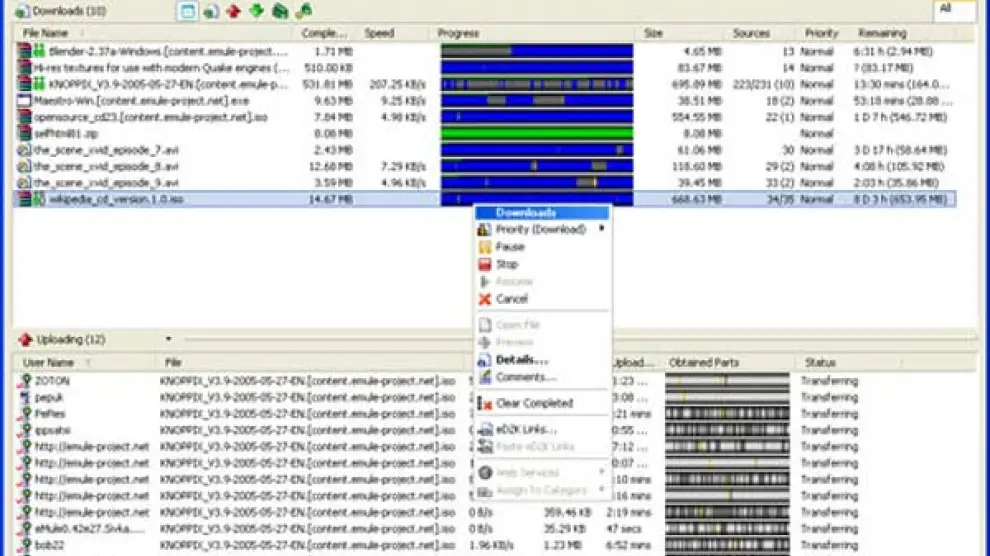Click the client icon next to user ZOTON
Image resolution: width=990 pixels, height=556 pixels.
[x=25, y=381]
